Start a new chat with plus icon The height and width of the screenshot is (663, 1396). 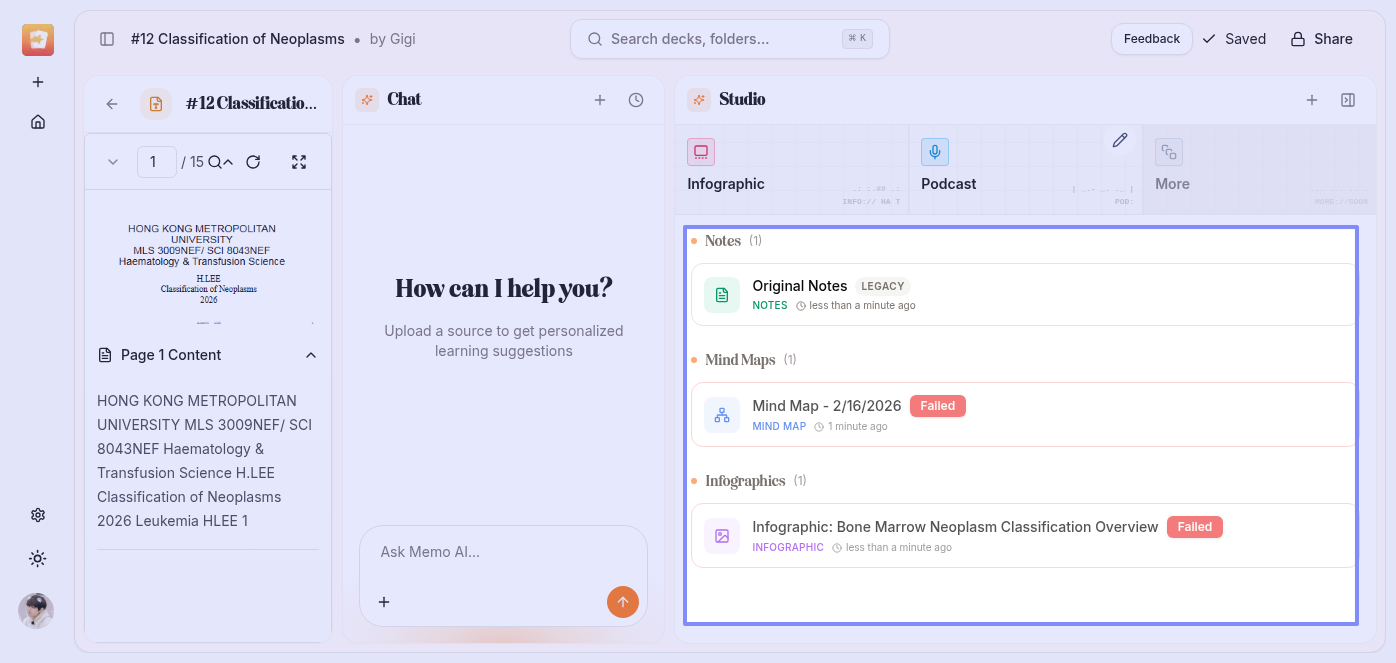[600, 100]
